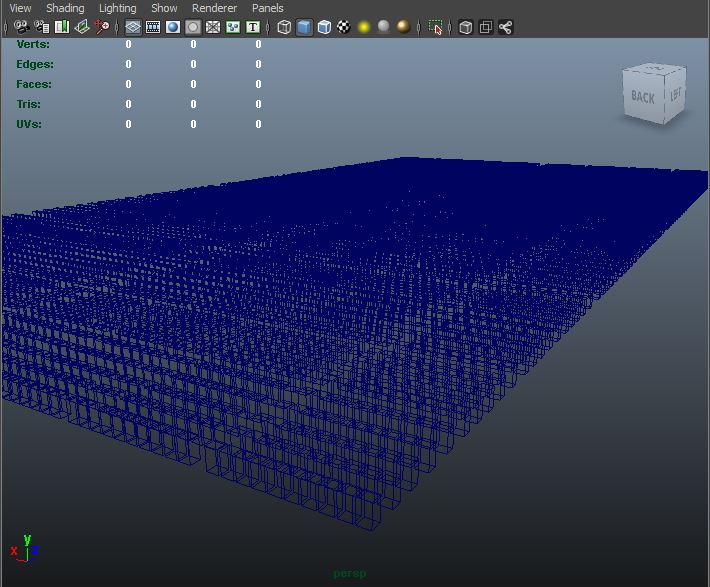
Task: Toggle the film gate overlay
Action: pos(153,27)
